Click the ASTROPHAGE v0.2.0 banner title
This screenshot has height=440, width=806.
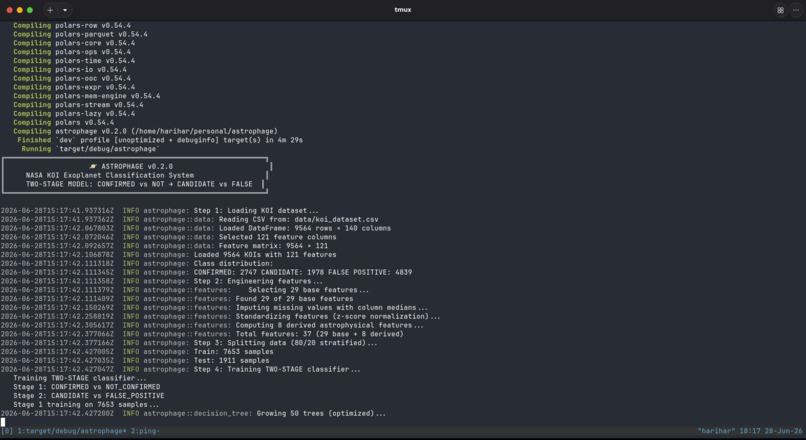coord(137,167)
